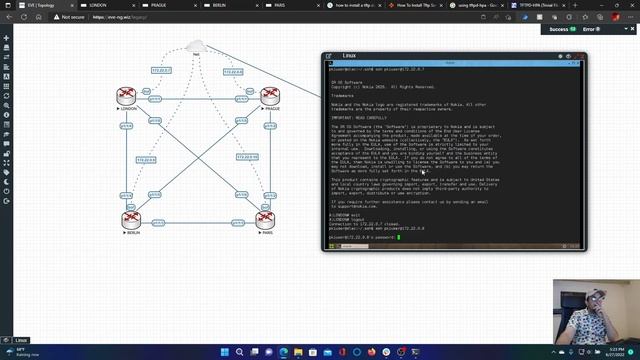The width and height of the screenshot is (640, 360).
Task: Open the lab chat icon in the sidebar
Action: coord(6,144)
